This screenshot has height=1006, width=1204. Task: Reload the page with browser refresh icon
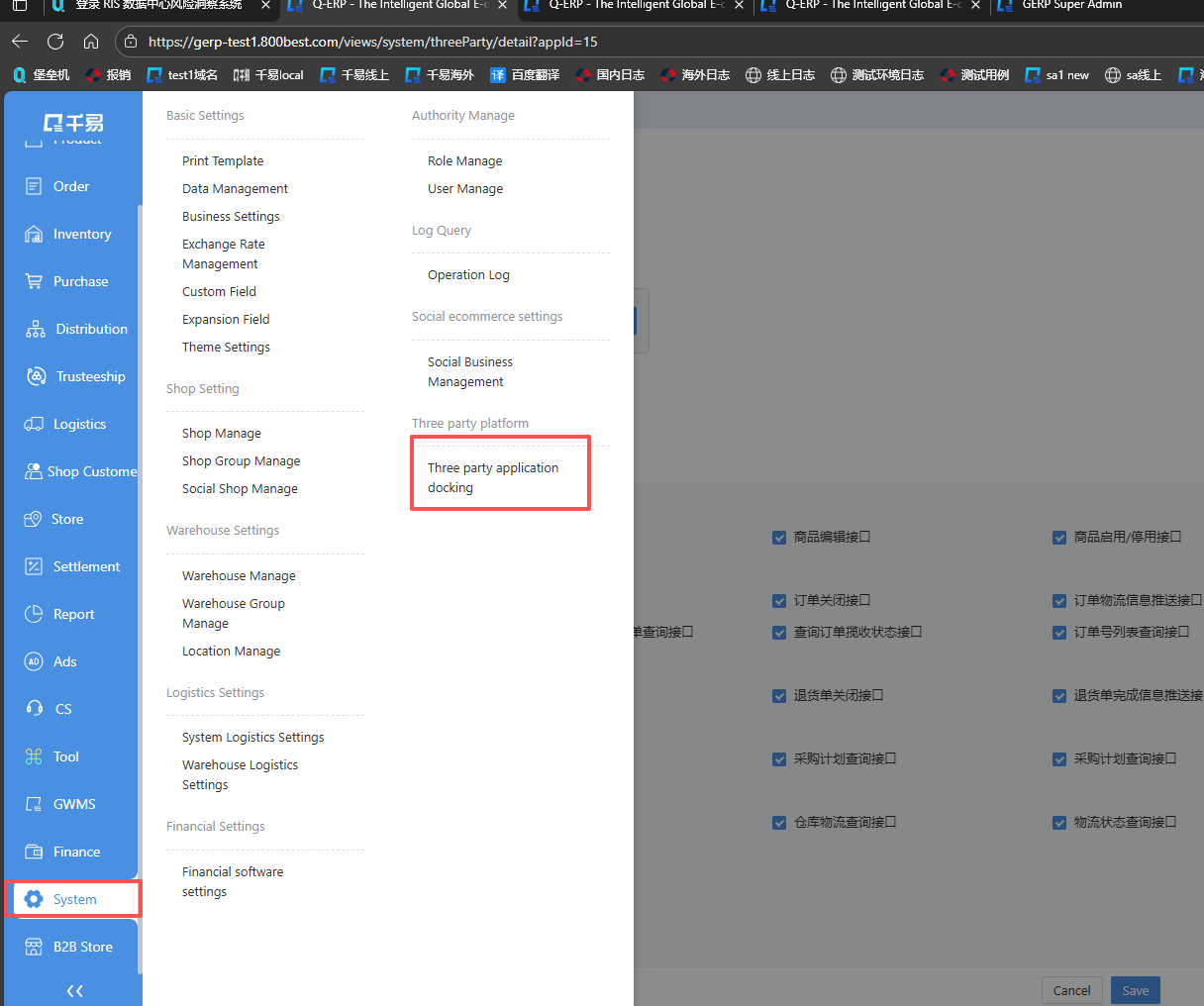pyautogui.click(x=55, y=42)
